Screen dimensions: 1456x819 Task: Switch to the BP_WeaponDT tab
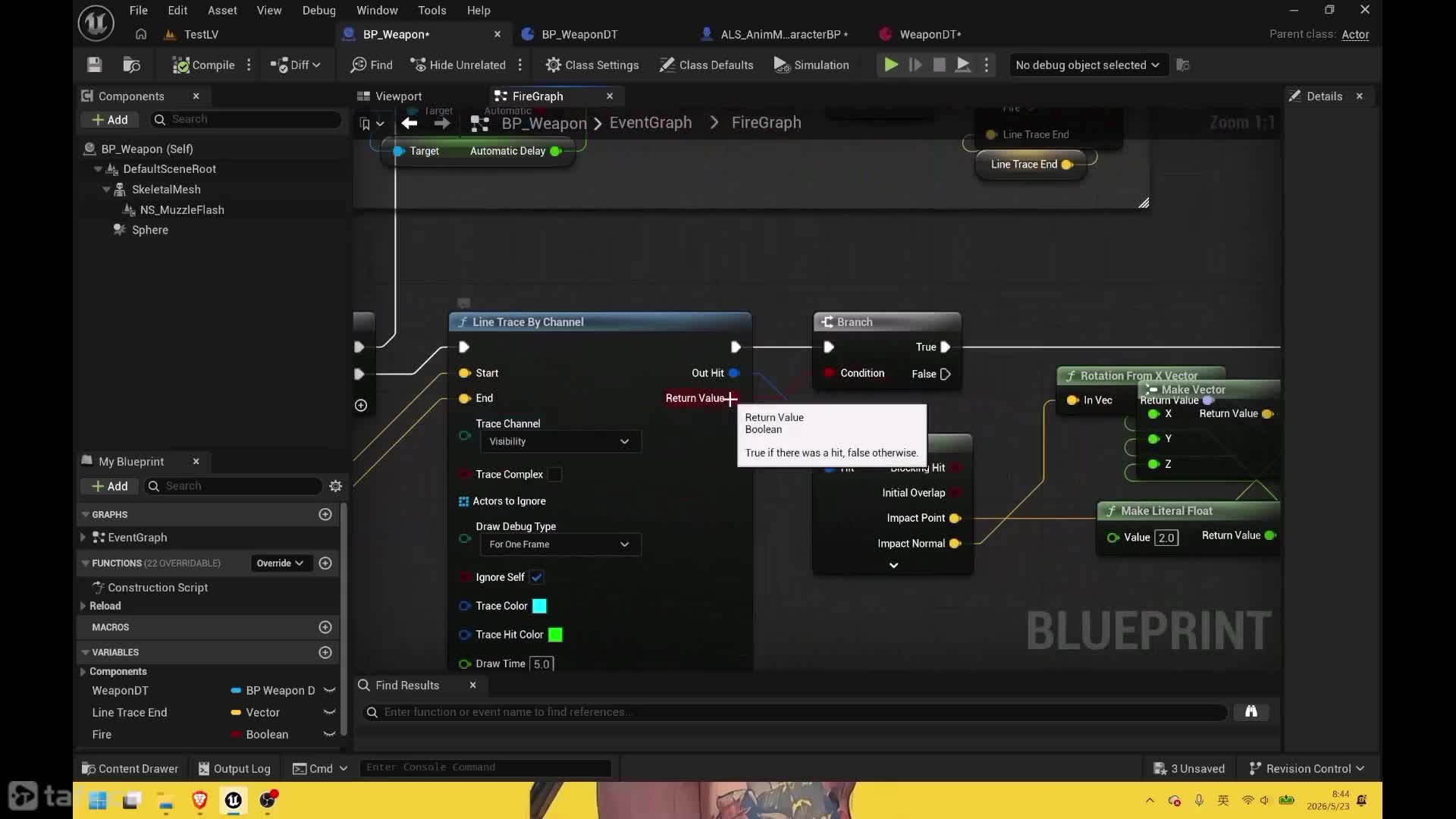click(579, 34)
